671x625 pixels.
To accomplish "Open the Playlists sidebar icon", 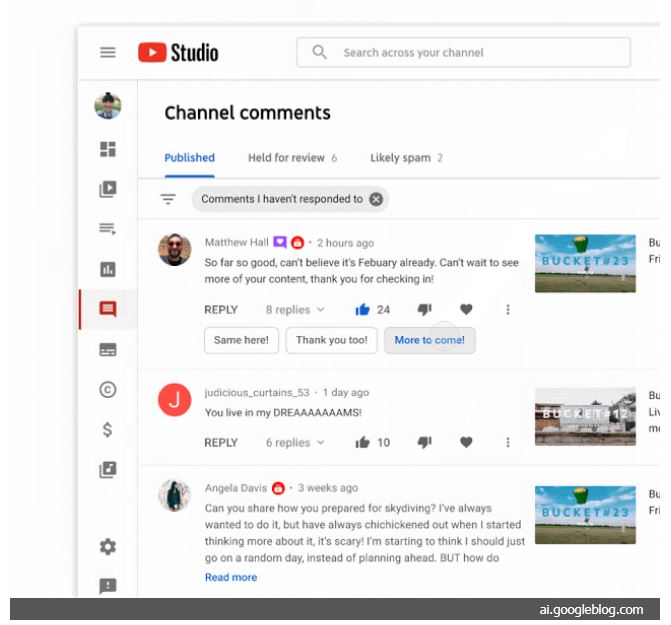I will pos(108,229).
